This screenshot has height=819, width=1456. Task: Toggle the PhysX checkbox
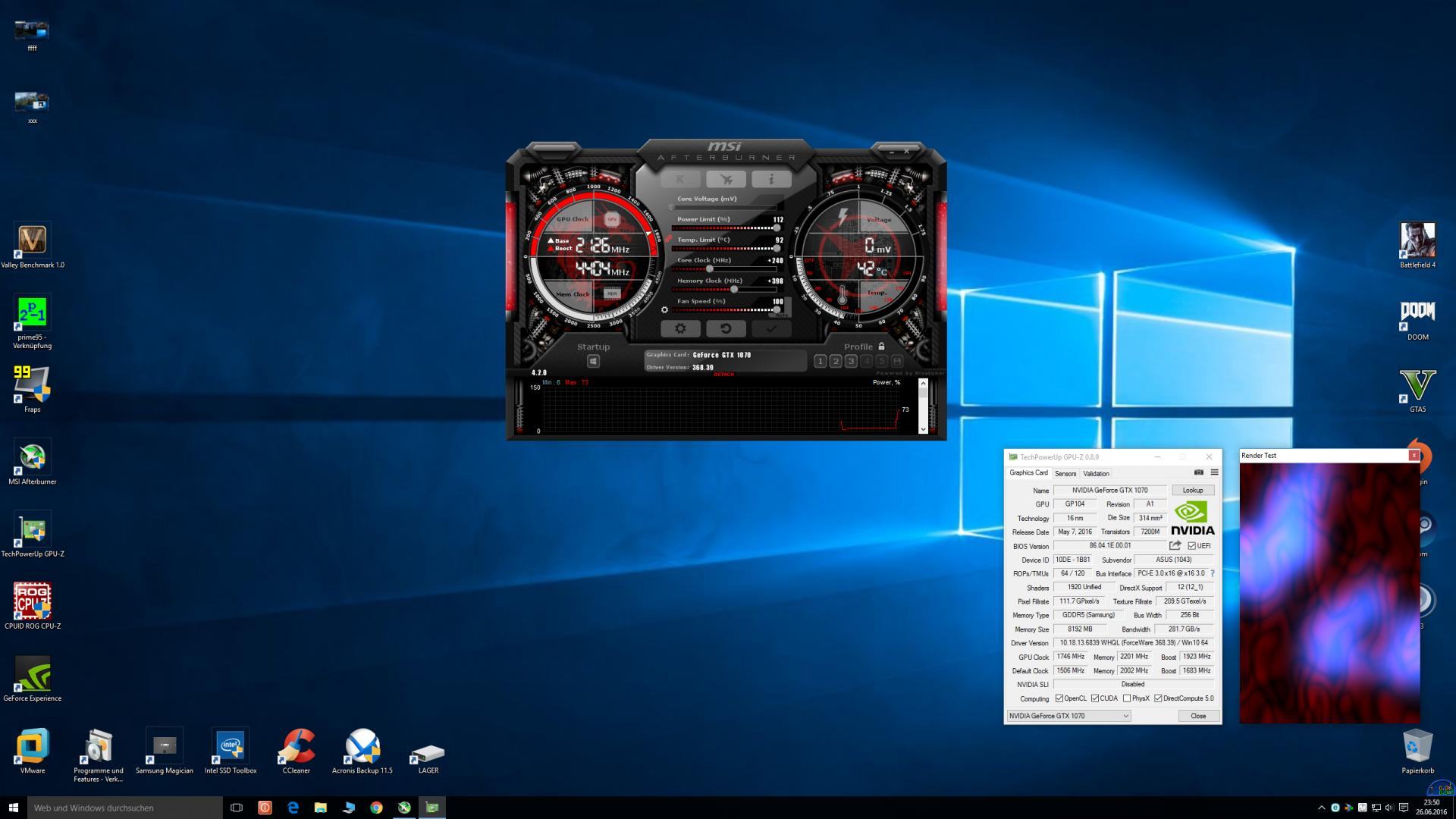tap(1127, 698)
